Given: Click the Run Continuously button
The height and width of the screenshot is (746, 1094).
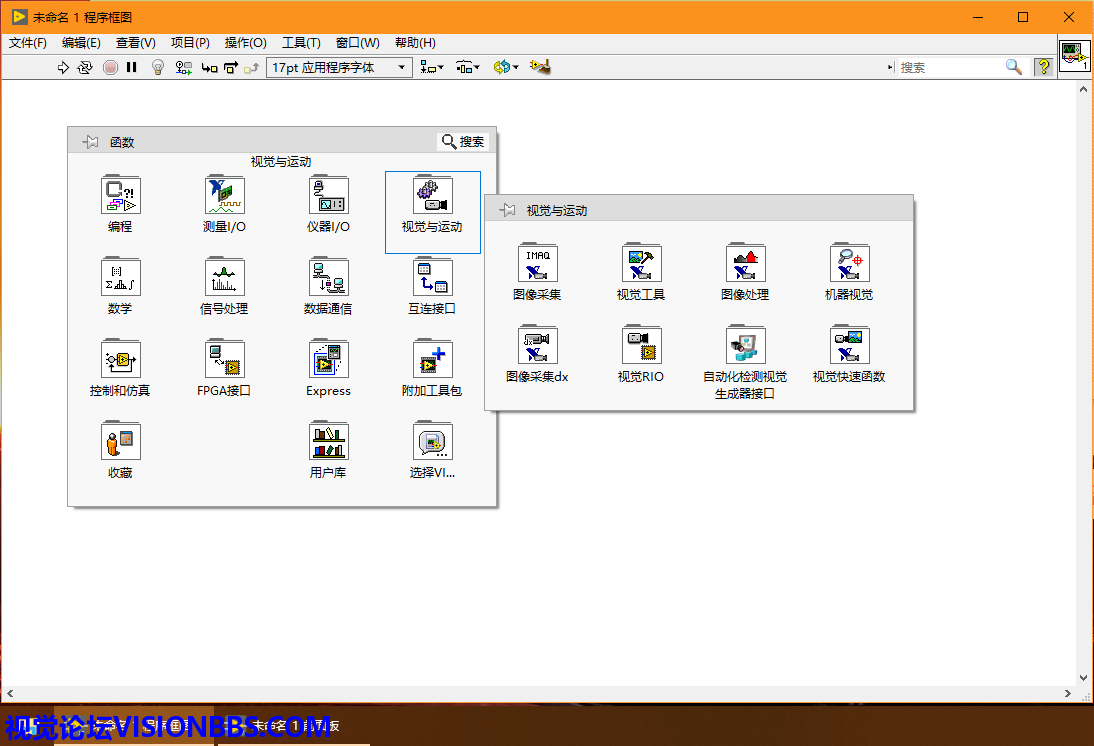Looking at the screenshot, I should [x=85, y=67].
